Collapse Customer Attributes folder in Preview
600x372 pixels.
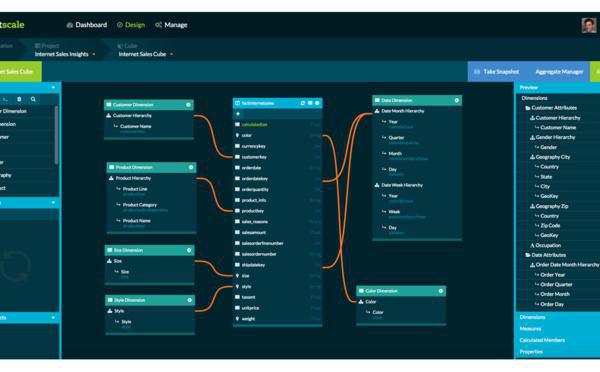pos(528,108)
